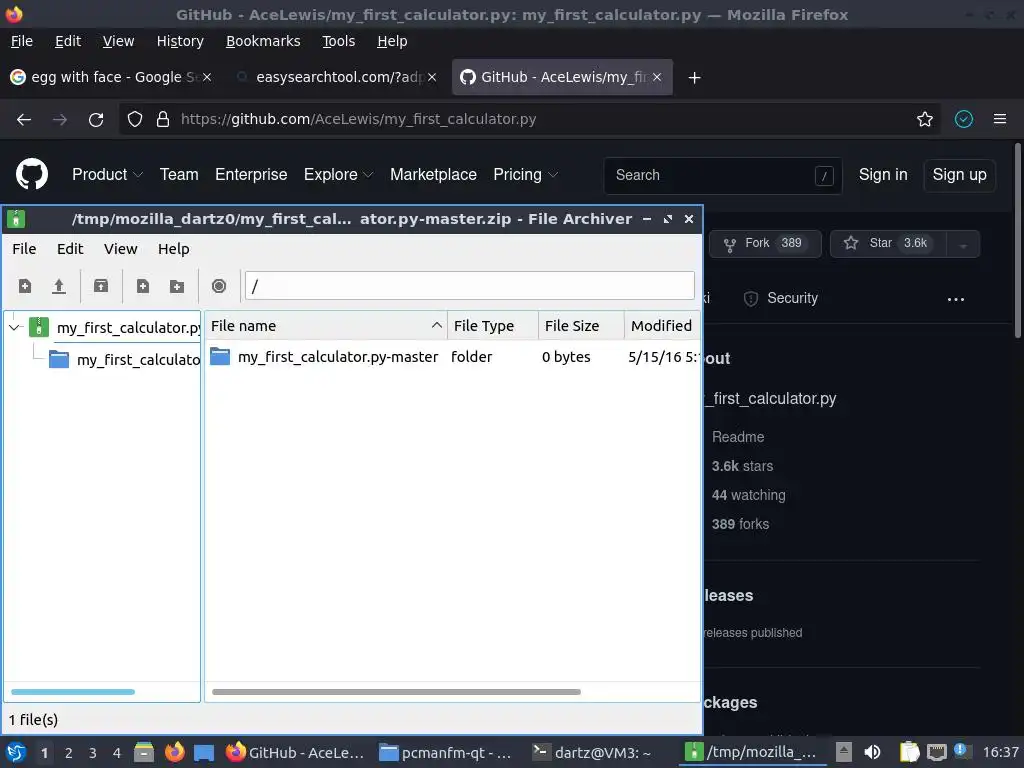Close the easysearchtool.com tab
1024x768 pixels.
point(432,77)
